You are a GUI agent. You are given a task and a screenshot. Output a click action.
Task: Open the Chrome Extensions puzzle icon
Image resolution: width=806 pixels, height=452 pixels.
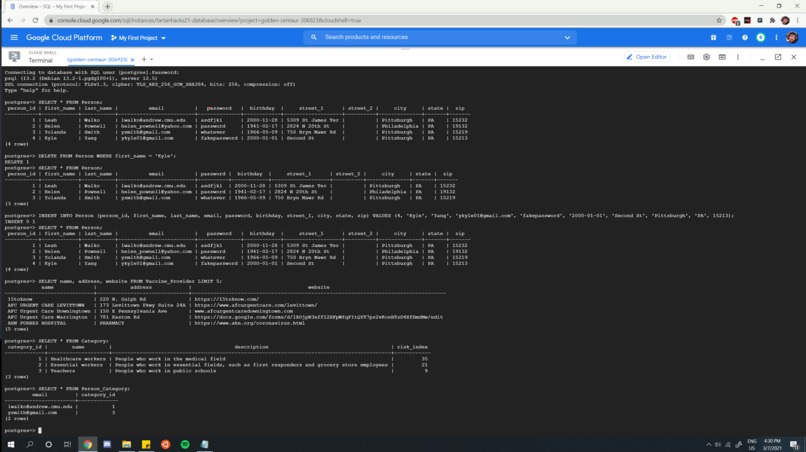click(x=772, y=21)
